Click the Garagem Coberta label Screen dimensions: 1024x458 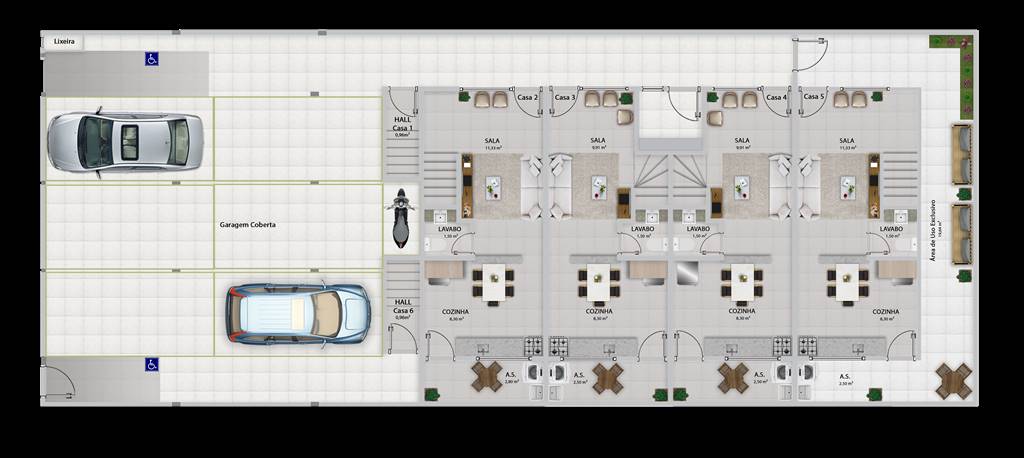coord(247,225)
